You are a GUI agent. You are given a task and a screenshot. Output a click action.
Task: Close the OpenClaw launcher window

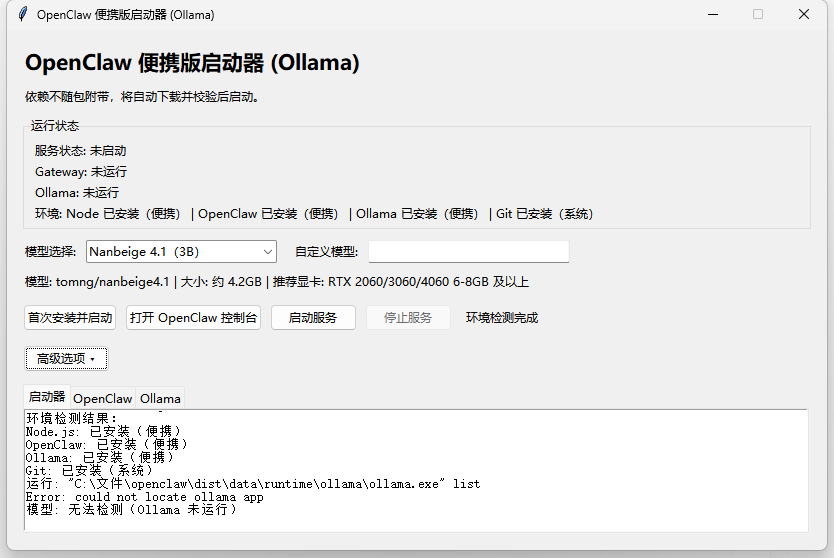pyautogui.click(x=804, y=14)
